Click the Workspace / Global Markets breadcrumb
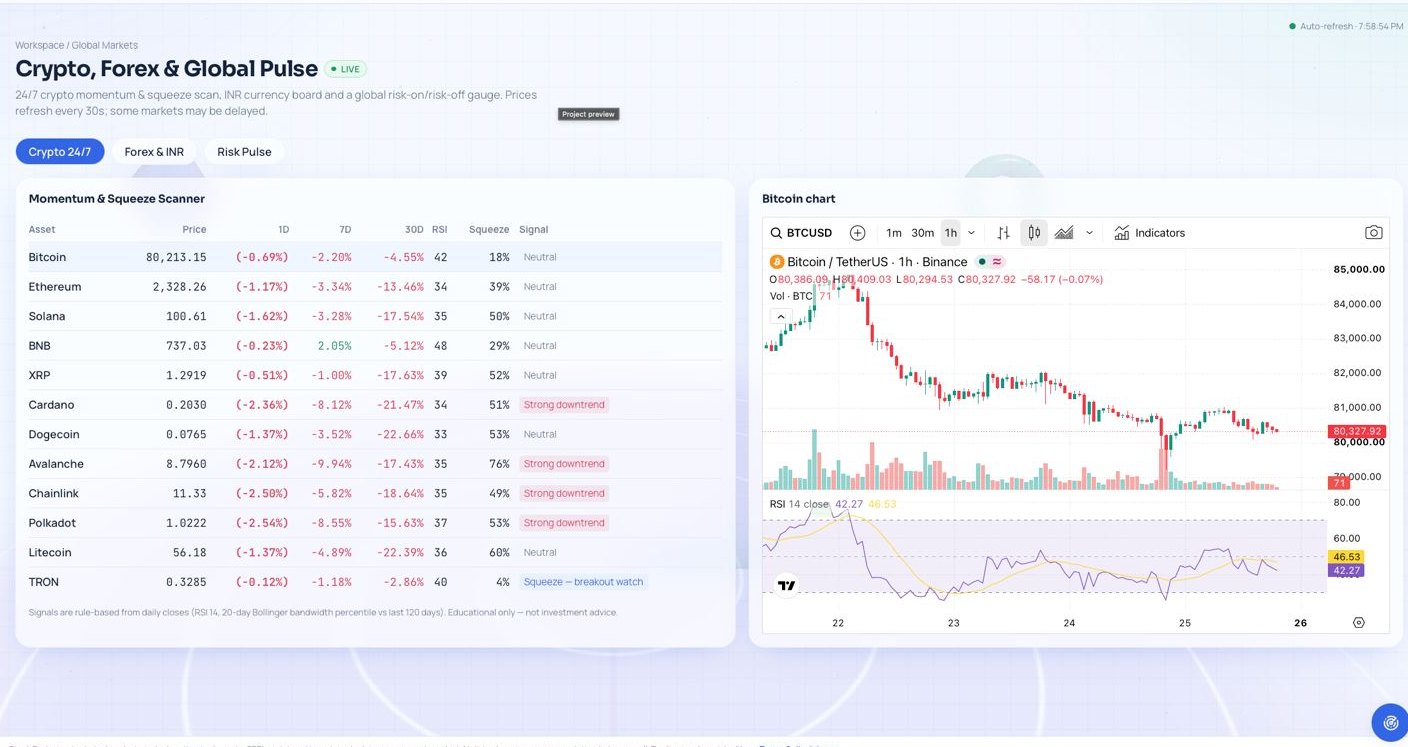 tap(76, 45)
